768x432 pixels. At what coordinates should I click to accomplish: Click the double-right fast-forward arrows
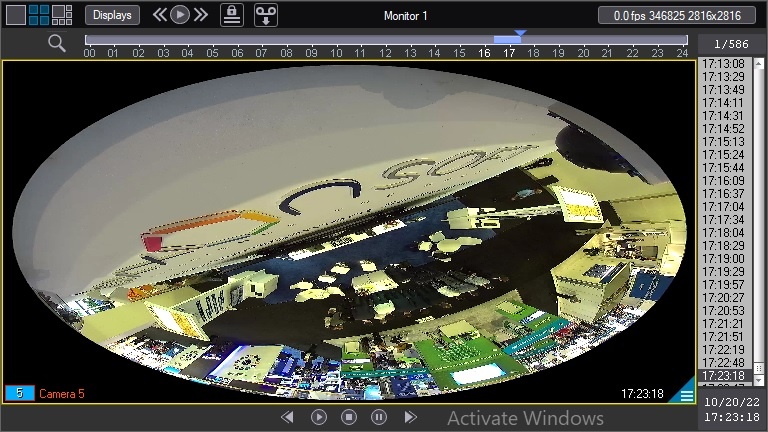[x=201, y=15]
